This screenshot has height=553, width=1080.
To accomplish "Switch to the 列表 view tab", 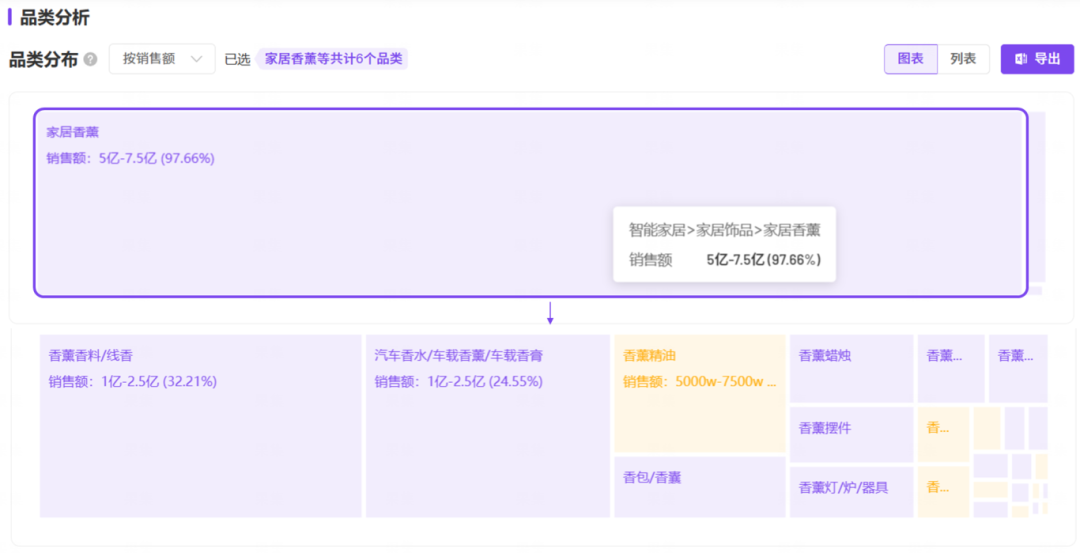I will coord(963,59).
